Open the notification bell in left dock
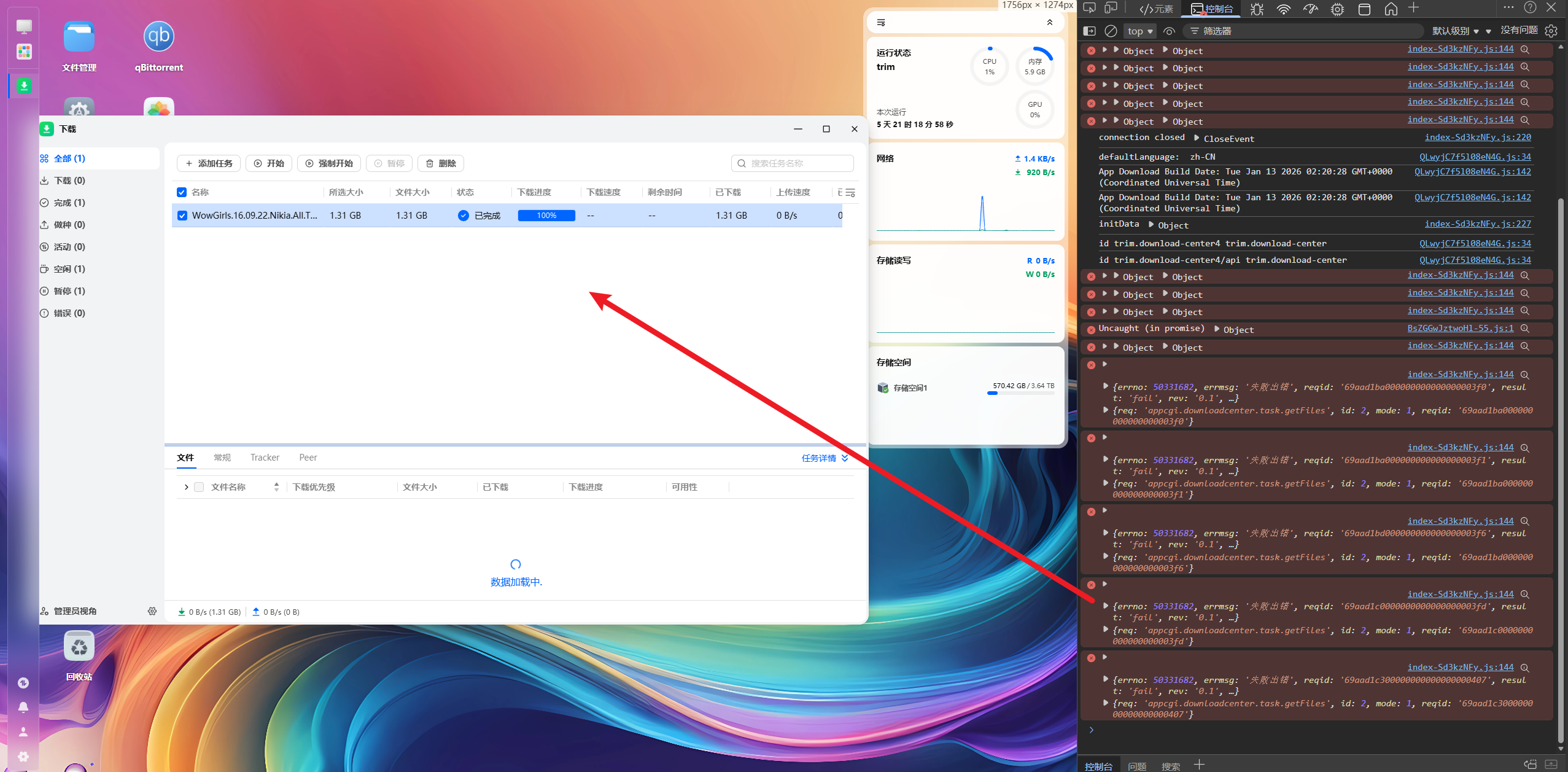Viewport: 1568px width, 772px height. pos(23,707)
